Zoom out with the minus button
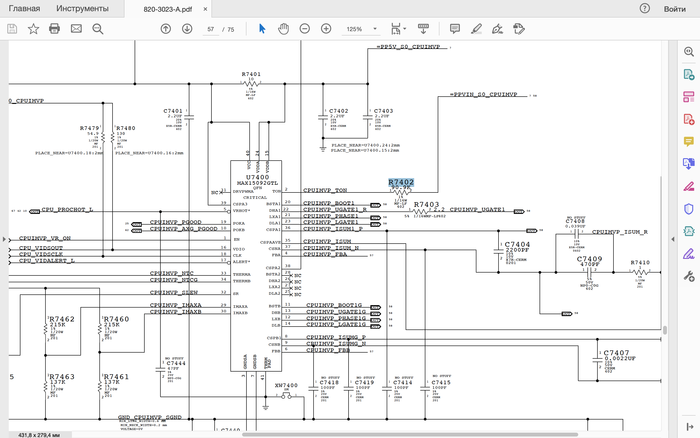The height and width of the screenshot is (438, 700). [304, 29]
